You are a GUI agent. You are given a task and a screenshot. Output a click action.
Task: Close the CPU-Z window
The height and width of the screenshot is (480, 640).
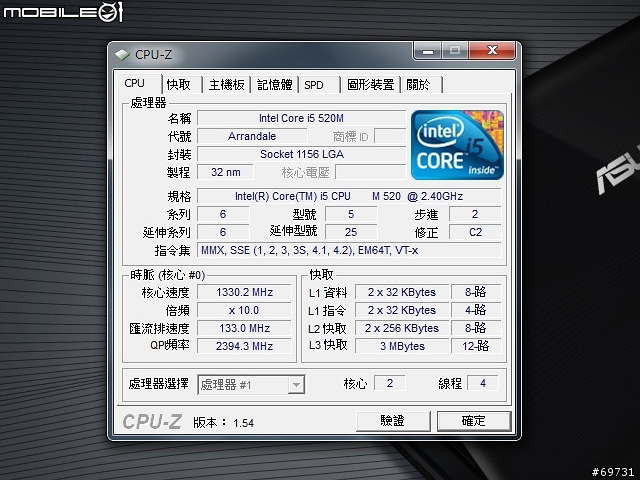(492, 51)
